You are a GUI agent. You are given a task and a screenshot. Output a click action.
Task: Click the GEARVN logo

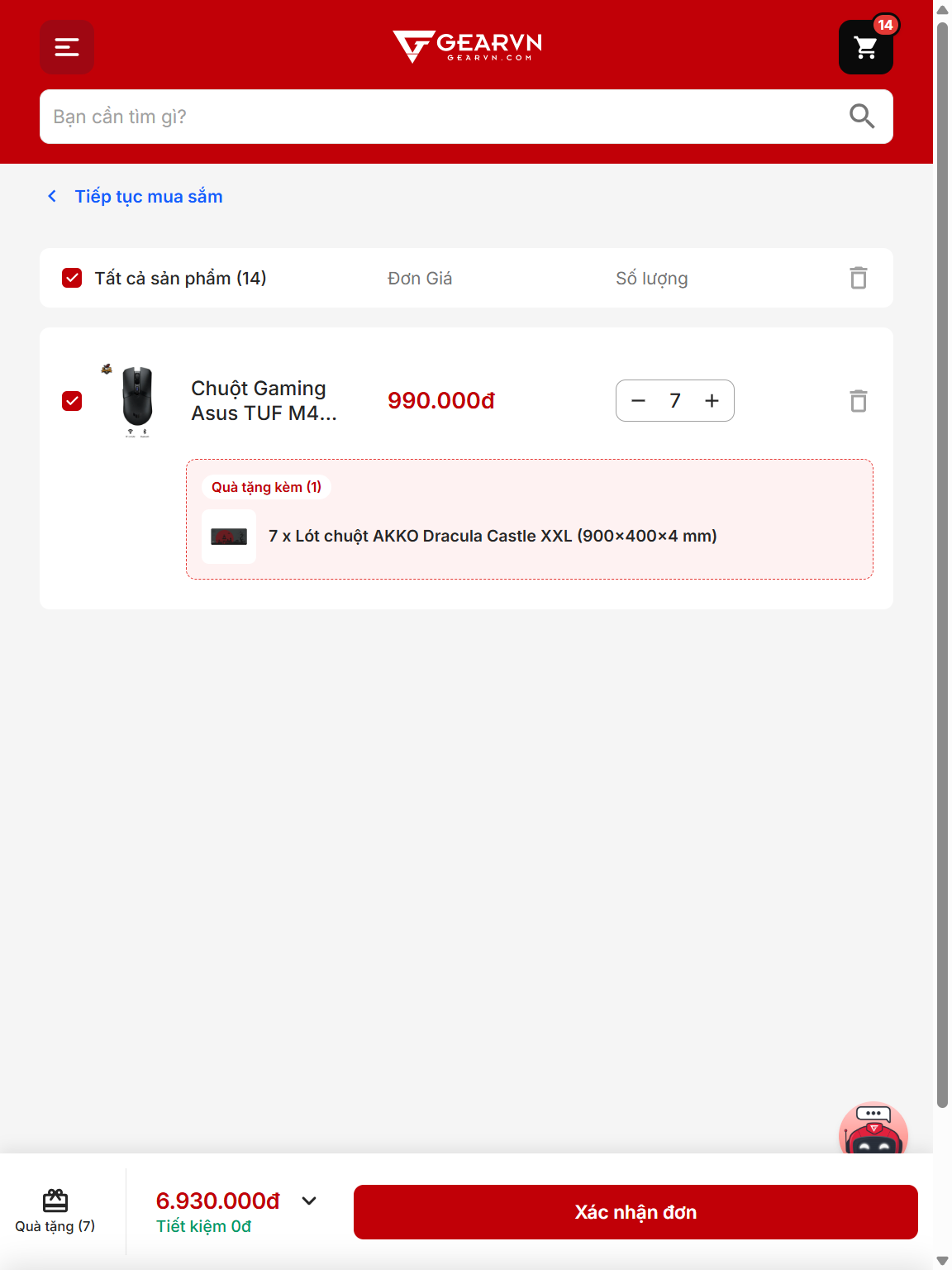467,46
